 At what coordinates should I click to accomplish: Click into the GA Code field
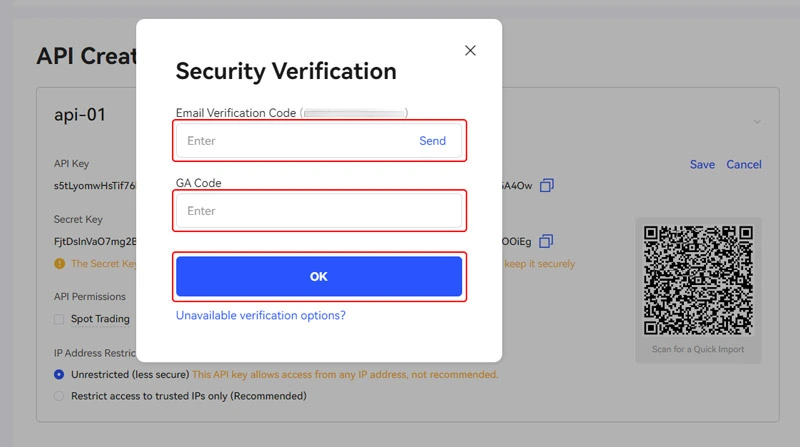point(318,211)
